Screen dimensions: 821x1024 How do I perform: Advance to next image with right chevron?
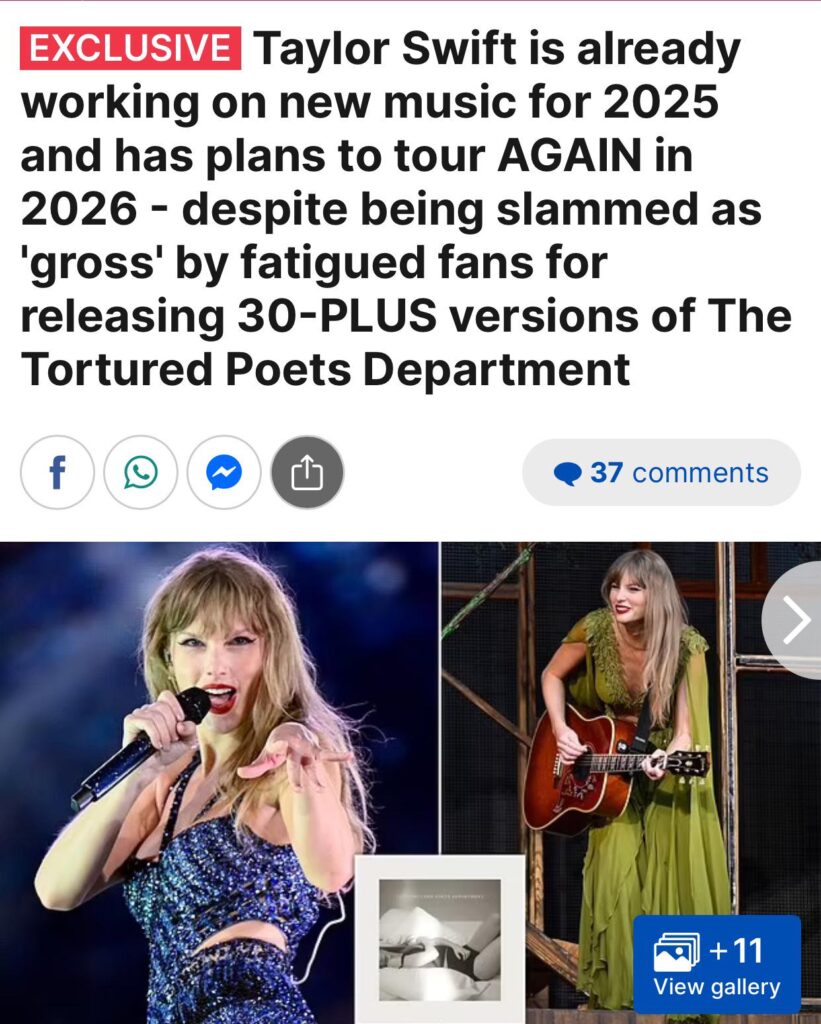794,620
